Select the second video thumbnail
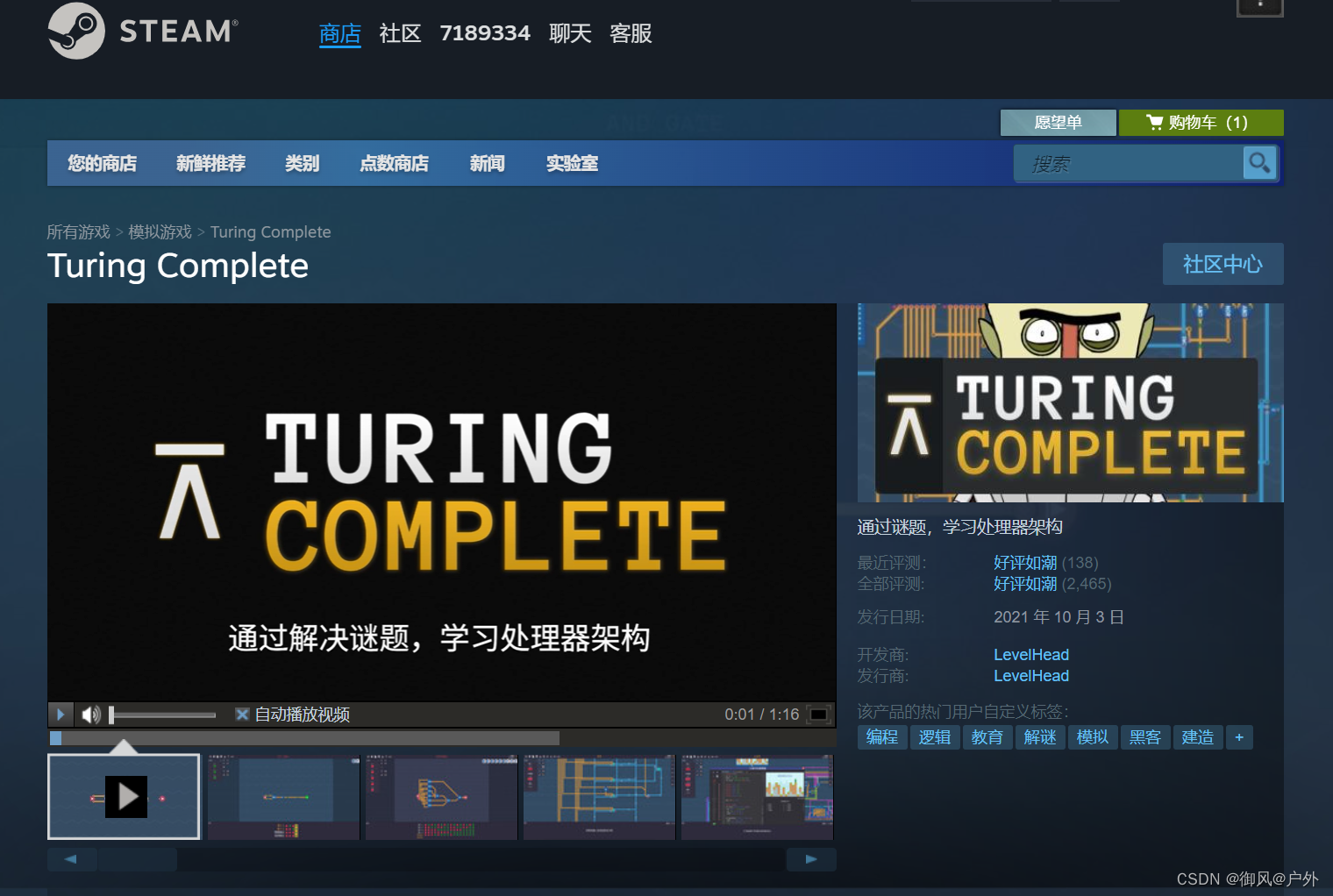 (282, 796)
